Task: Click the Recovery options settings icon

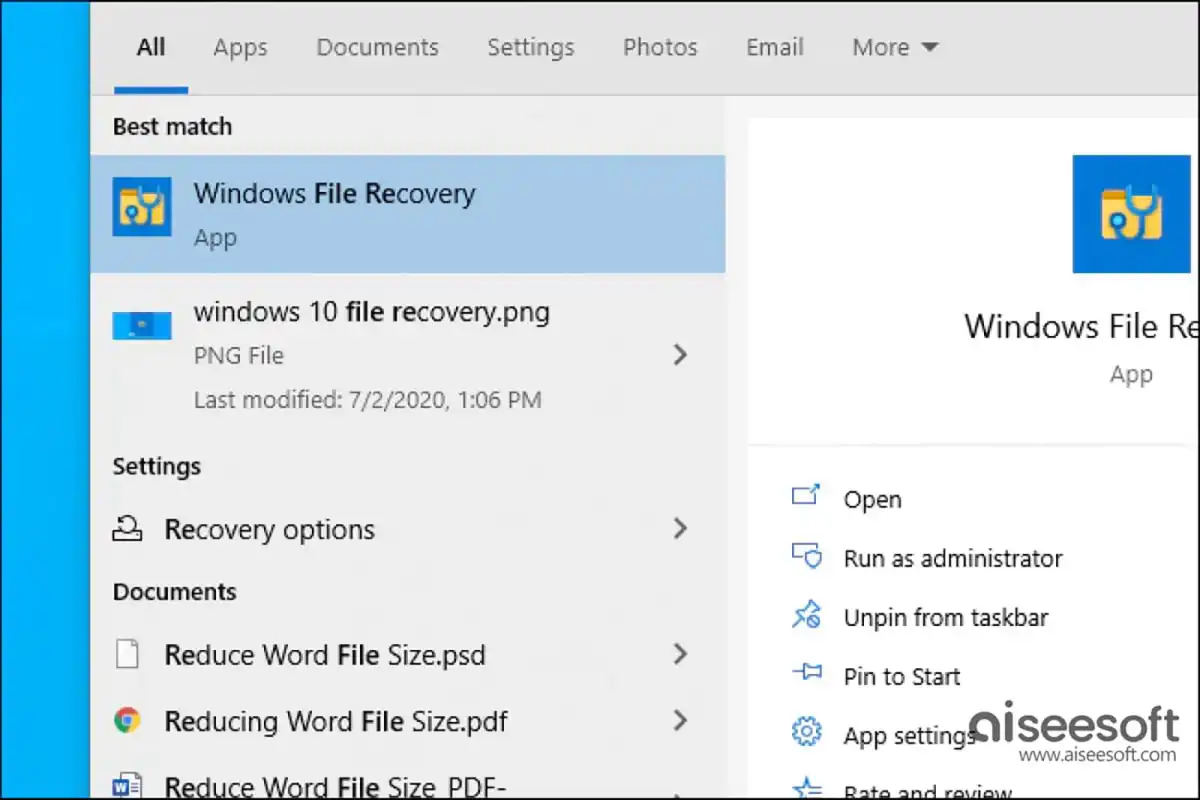Action: tap(127, 528)
